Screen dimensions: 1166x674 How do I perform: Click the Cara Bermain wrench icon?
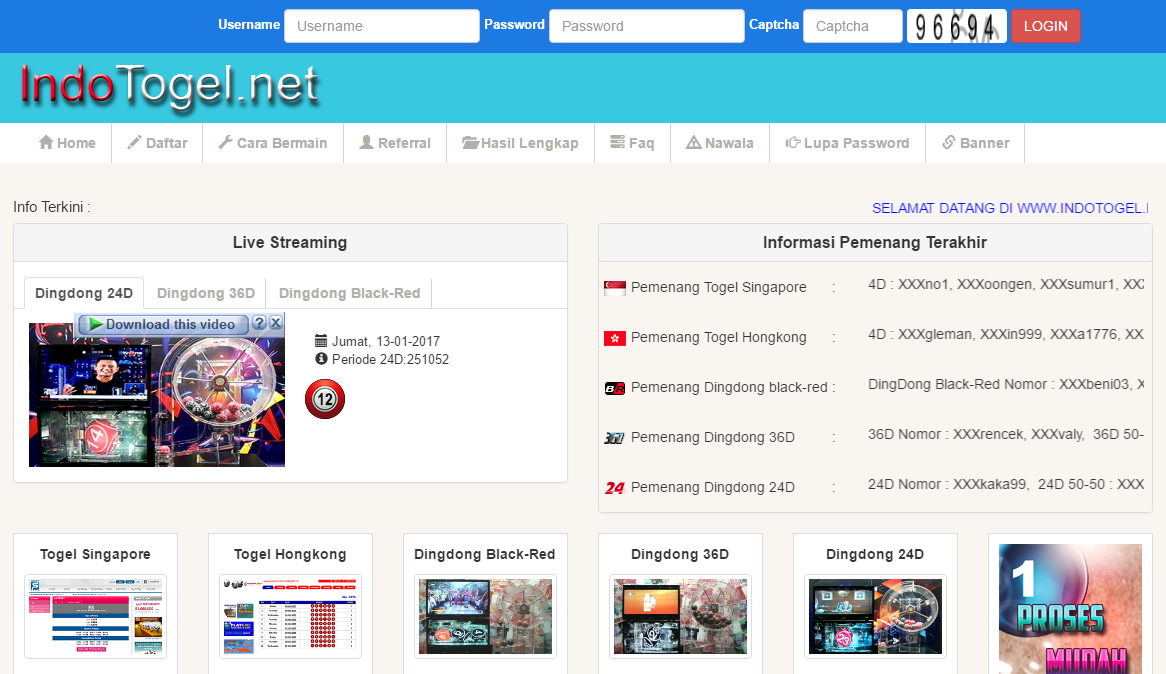(225, 142)
